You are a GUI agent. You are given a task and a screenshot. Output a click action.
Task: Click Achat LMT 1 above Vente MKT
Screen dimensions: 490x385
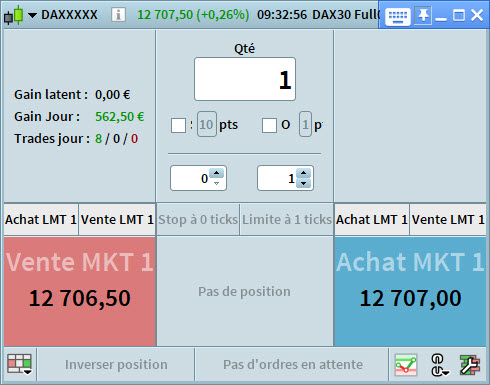(x=41, y=220)
